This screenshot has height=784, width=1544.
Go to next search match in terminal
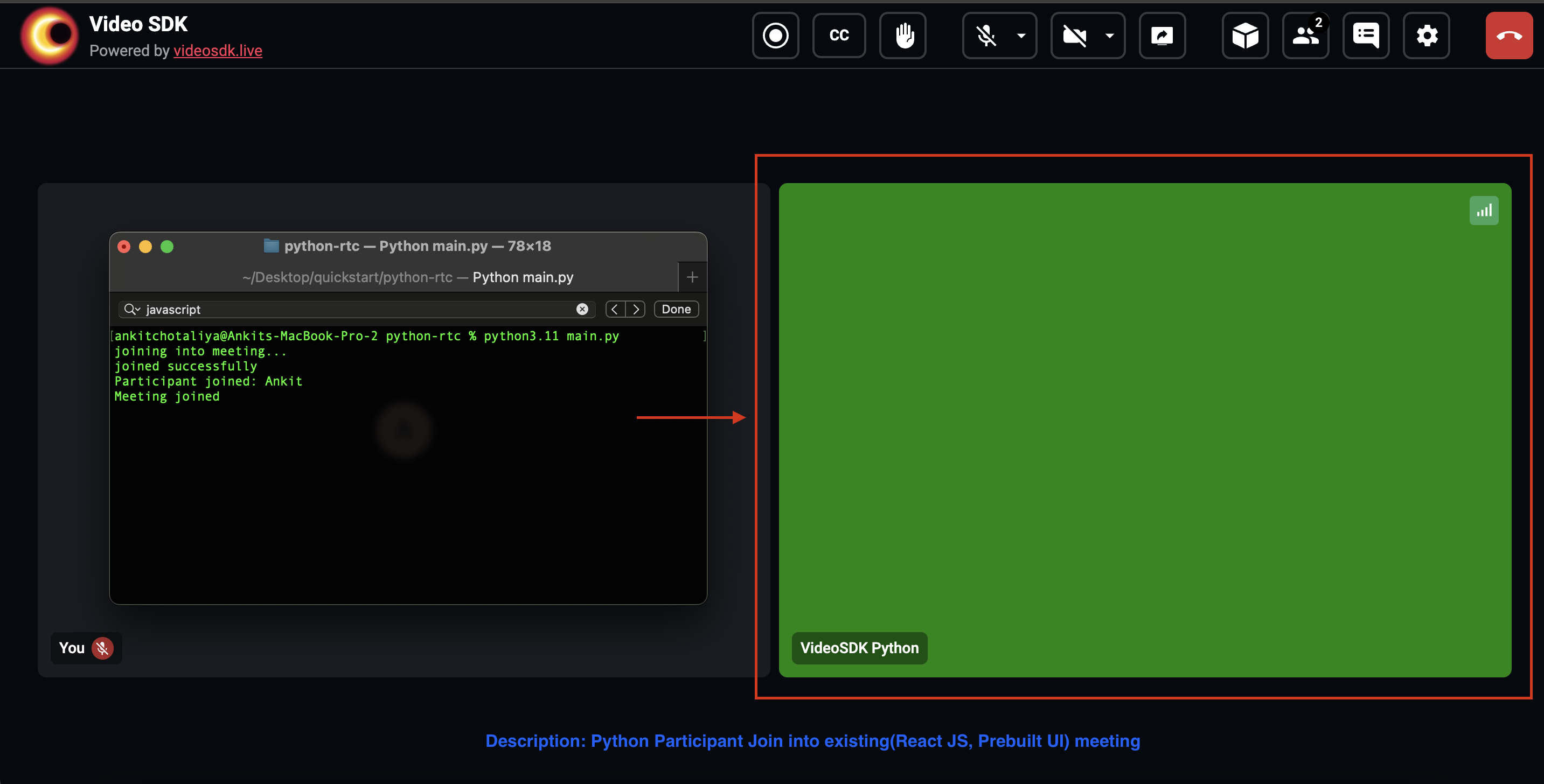coord(636,309)
